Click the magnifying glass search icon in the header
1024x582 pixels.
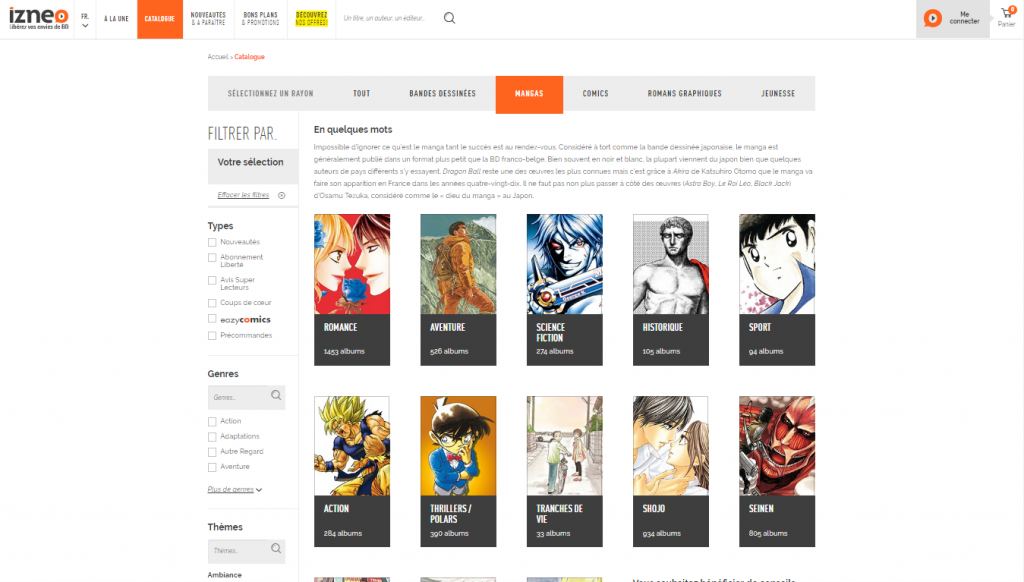click(x=448, y=18)
